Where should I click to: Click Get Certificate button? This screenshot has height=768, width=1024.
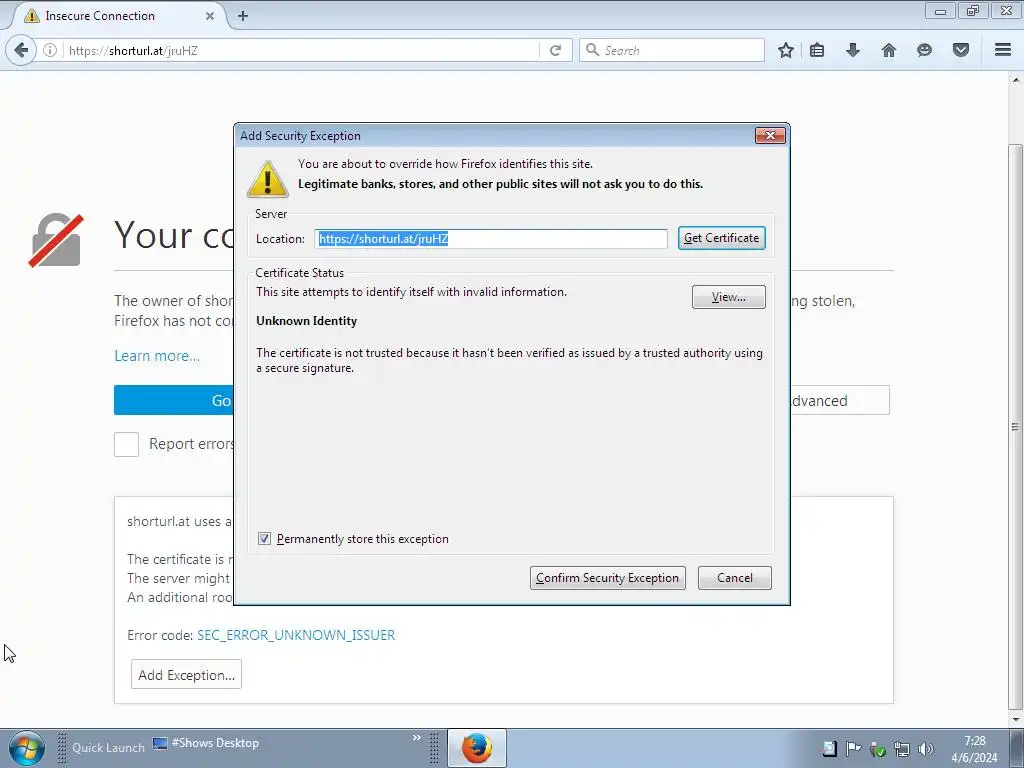click(x=722, y=238)
